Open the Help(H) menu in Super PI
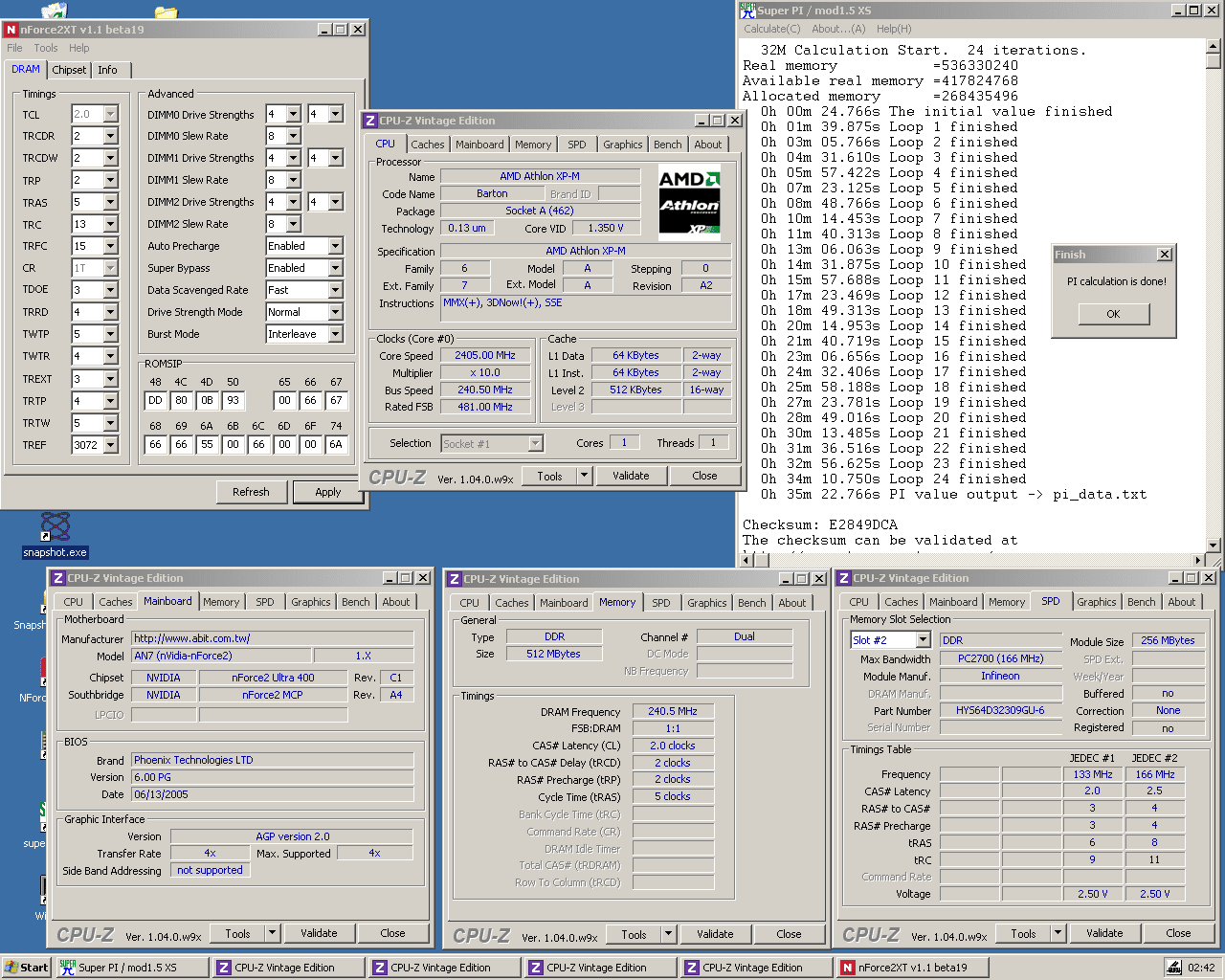This screenshot has height=980, width=1225. tap(894, 29)
